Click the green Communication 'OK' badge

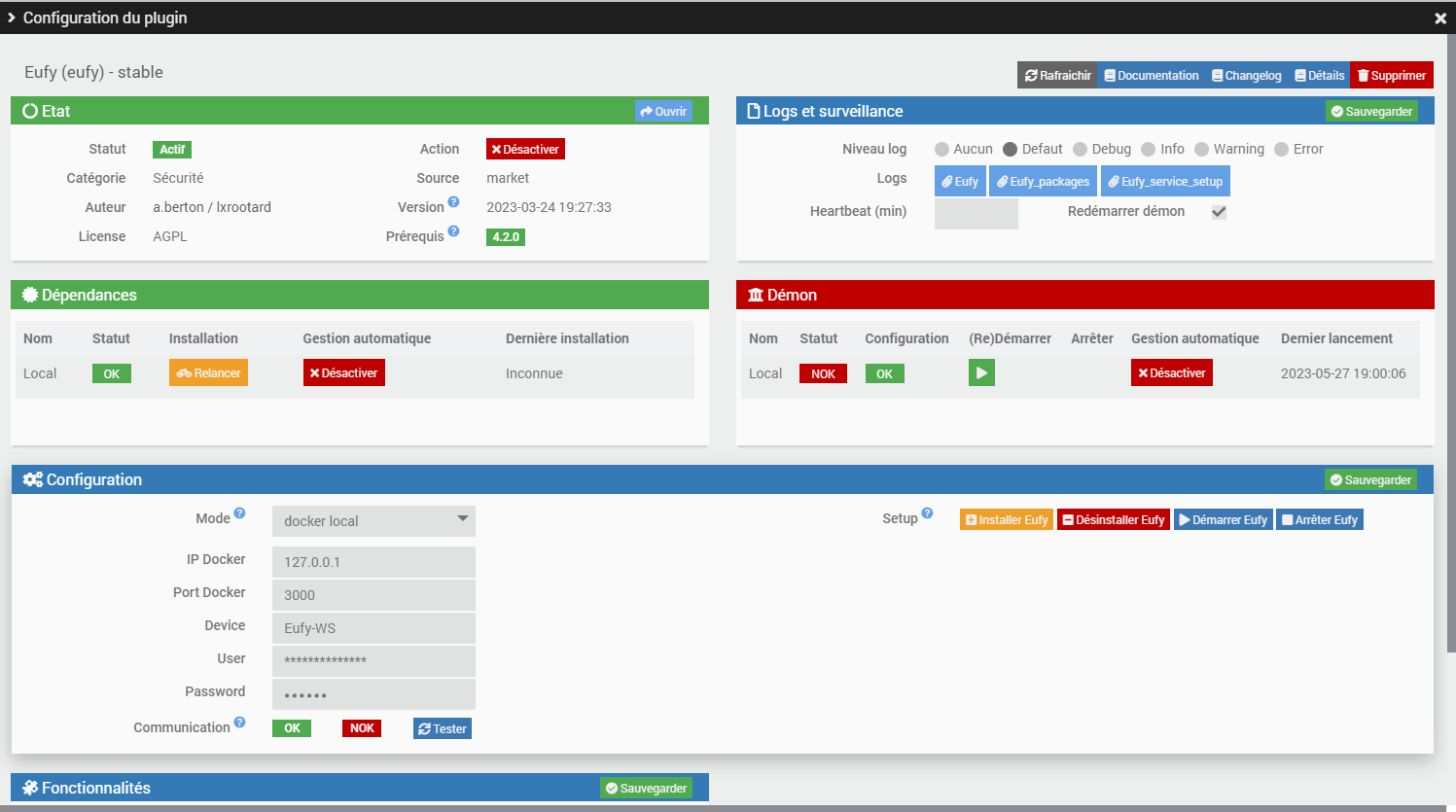coord(292,727)
